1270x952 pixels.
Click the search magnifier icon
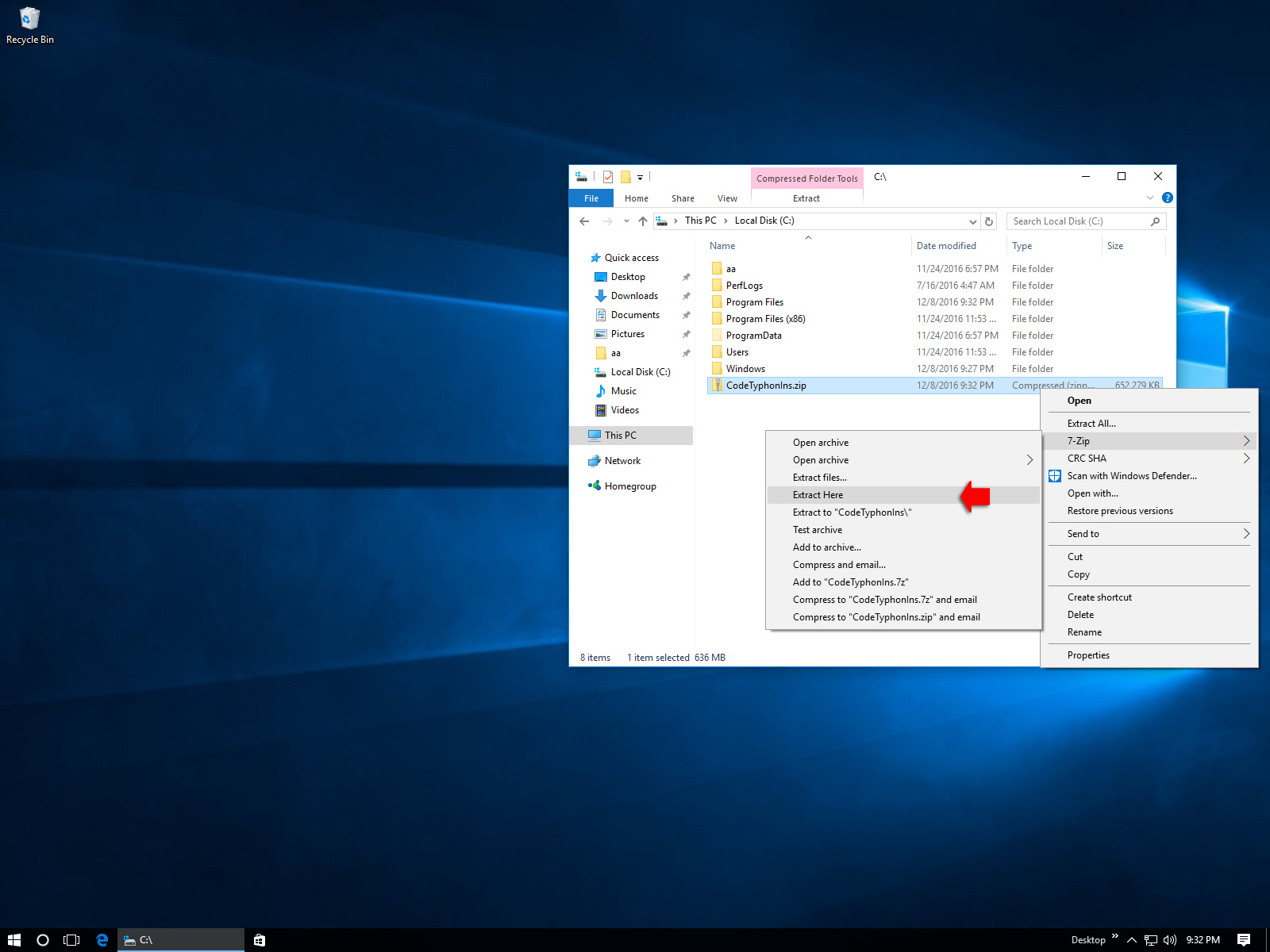click(1155, 221)
